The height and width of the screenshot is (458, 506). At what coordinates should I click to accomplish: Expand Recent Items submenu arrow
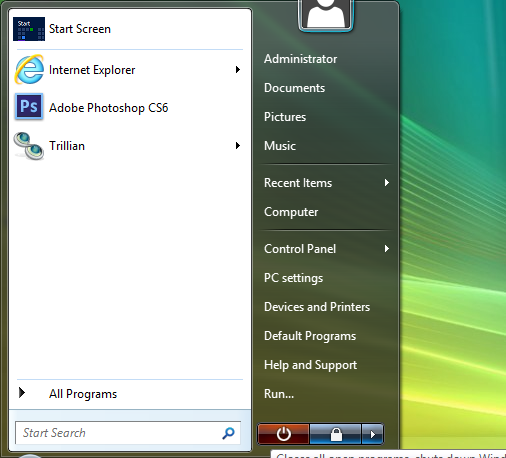pyautogui.click(x=387, y=183)
